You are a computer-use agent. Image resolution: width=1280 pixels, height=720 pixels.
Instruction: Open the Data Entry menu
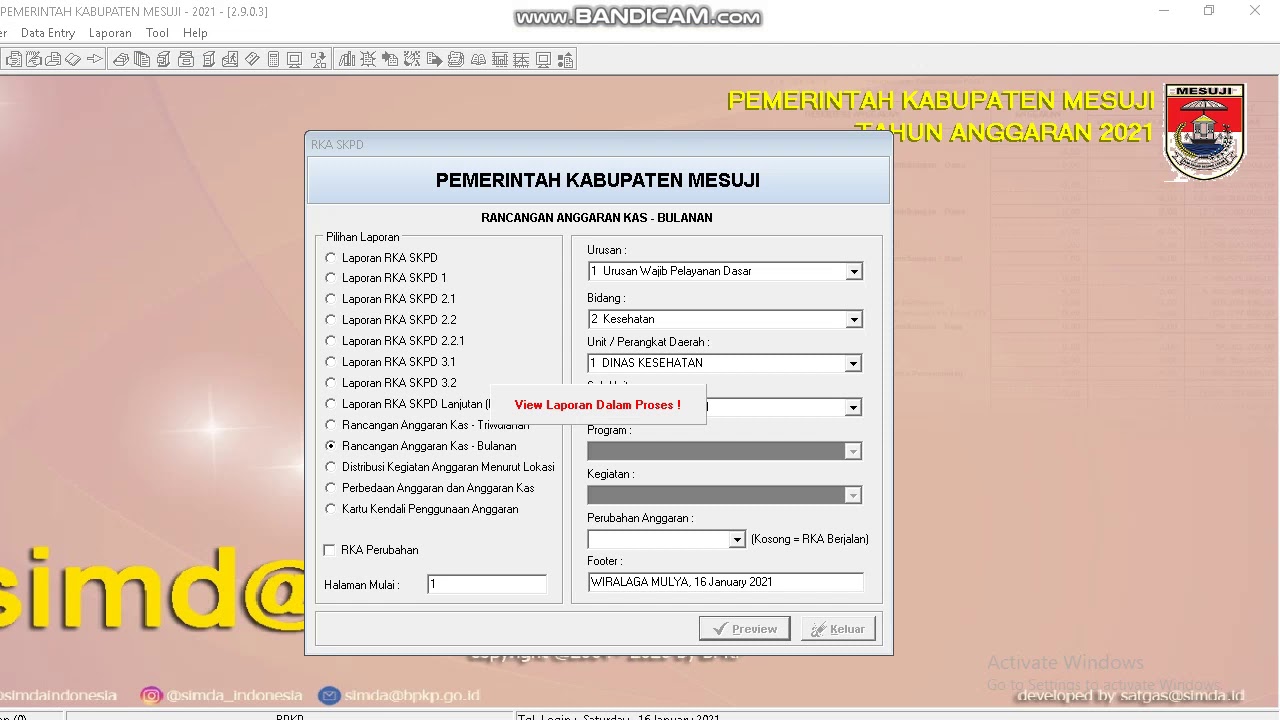(48, 33)
